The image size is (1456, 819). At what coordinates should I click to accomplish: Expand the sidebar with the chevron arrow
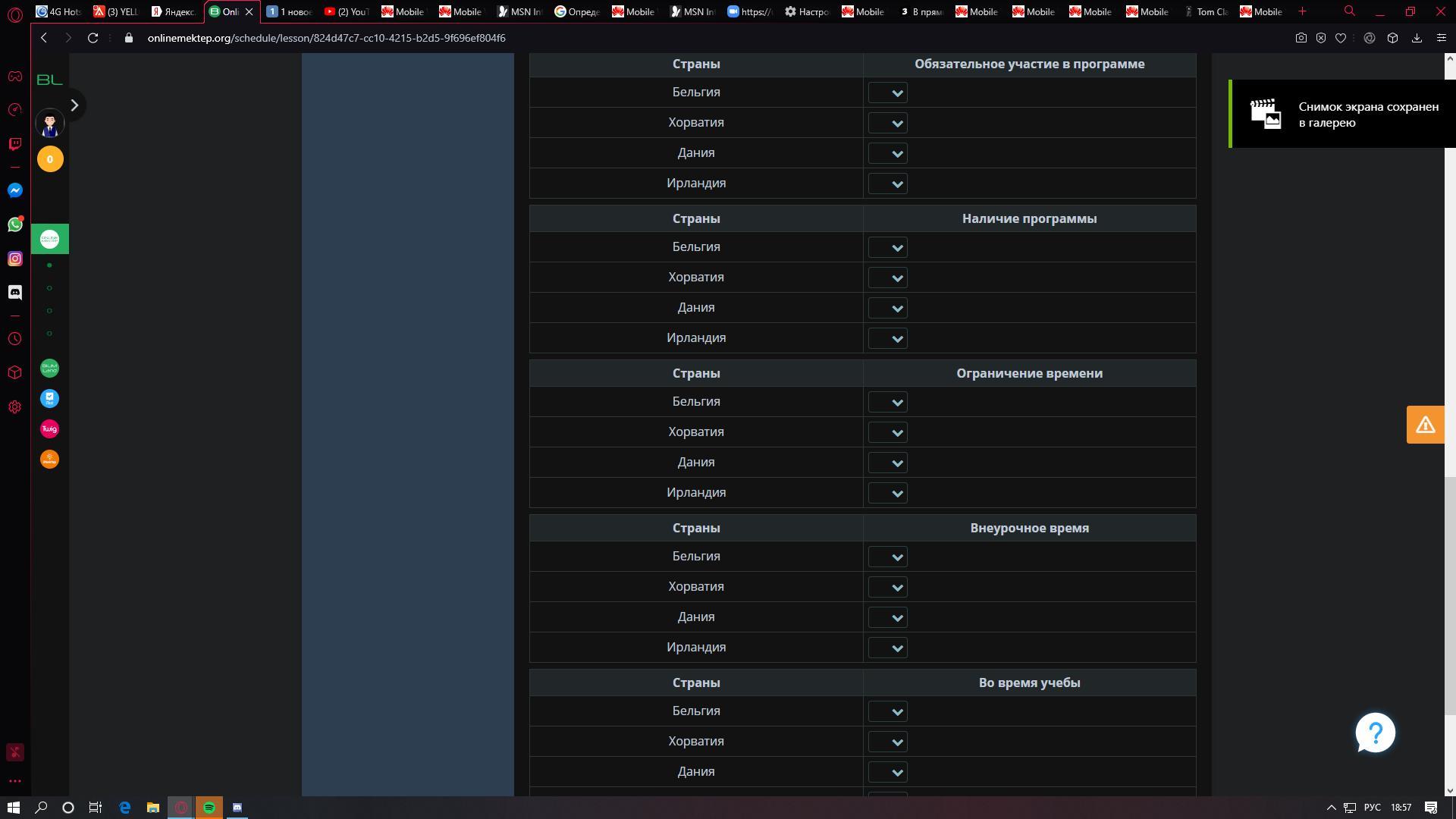point(74,105)
